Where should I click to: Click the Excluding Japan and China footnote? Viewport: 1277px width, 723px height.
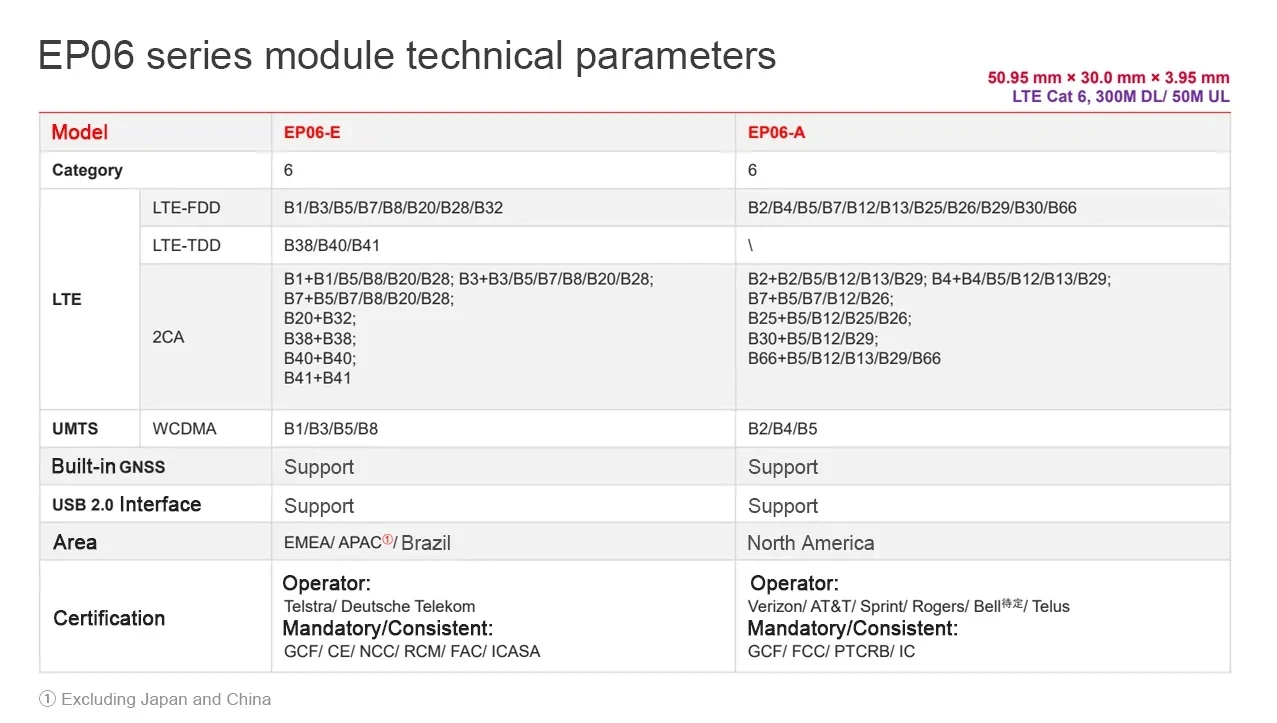coord(155,699)
